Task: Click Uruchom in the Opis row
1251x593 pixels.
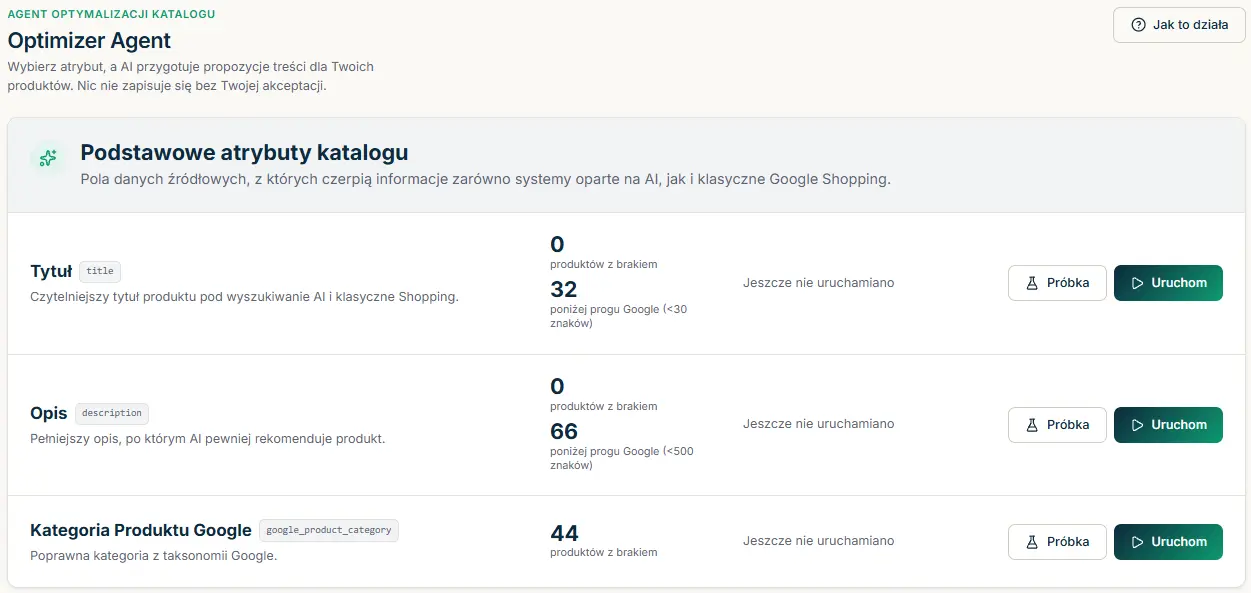Action: (1168, 425)
